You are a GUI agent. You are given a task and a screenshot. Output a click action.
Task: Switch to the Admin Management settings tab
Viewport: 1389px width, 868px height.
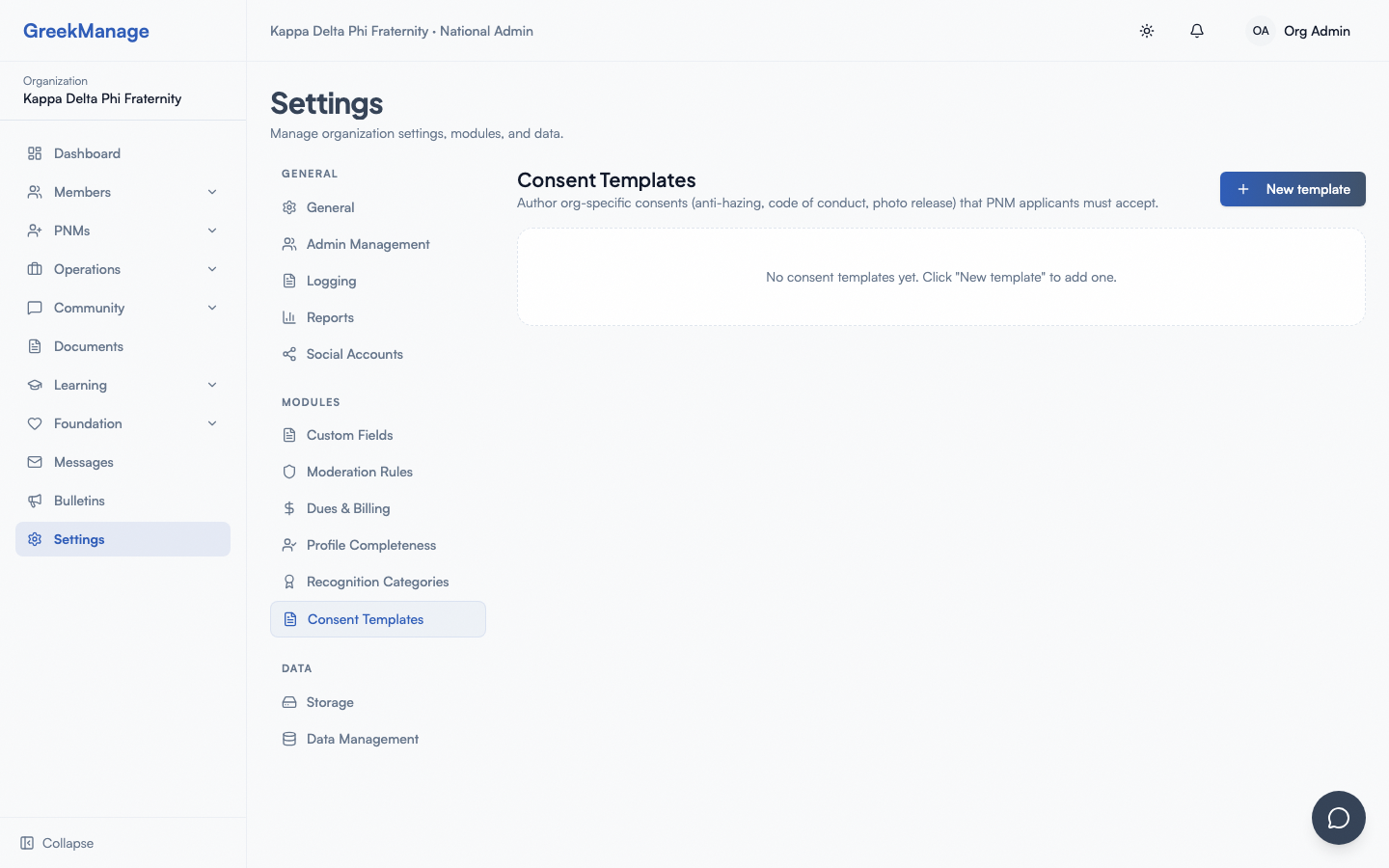(x=368, y=244)
